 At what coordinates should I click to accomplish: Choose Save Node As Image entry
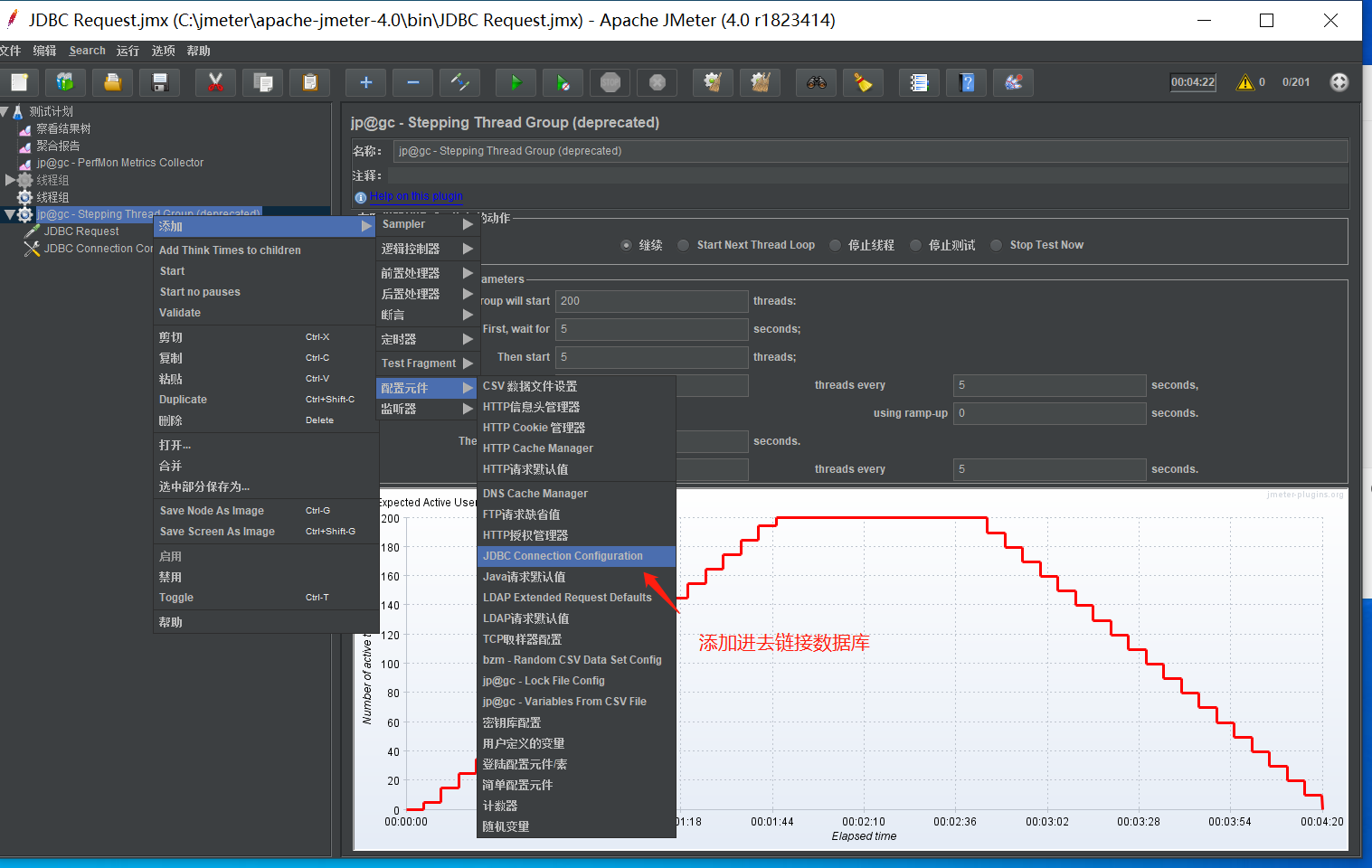265,511
